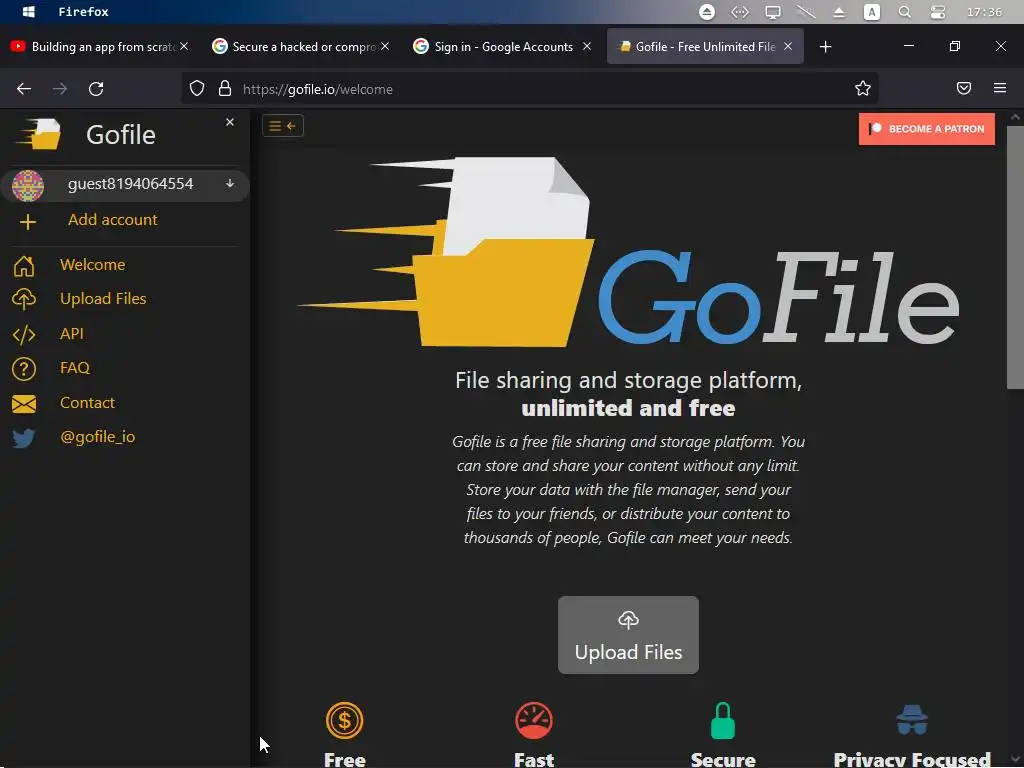Open the FAQ sidebar link
The width and height of the screenshot is (1024, 768).
point(75,368)
